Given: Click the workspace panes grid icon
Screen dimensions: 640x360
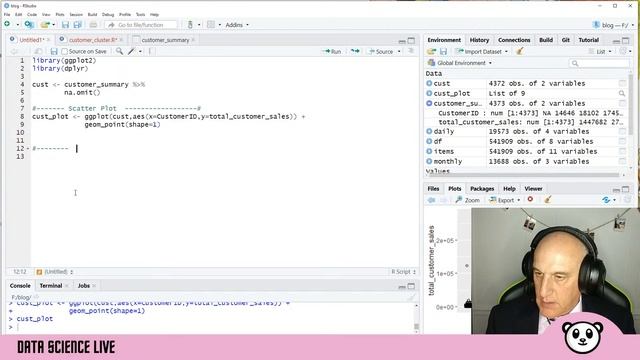Looking at the screenshot, I should (x=211, y=24).
